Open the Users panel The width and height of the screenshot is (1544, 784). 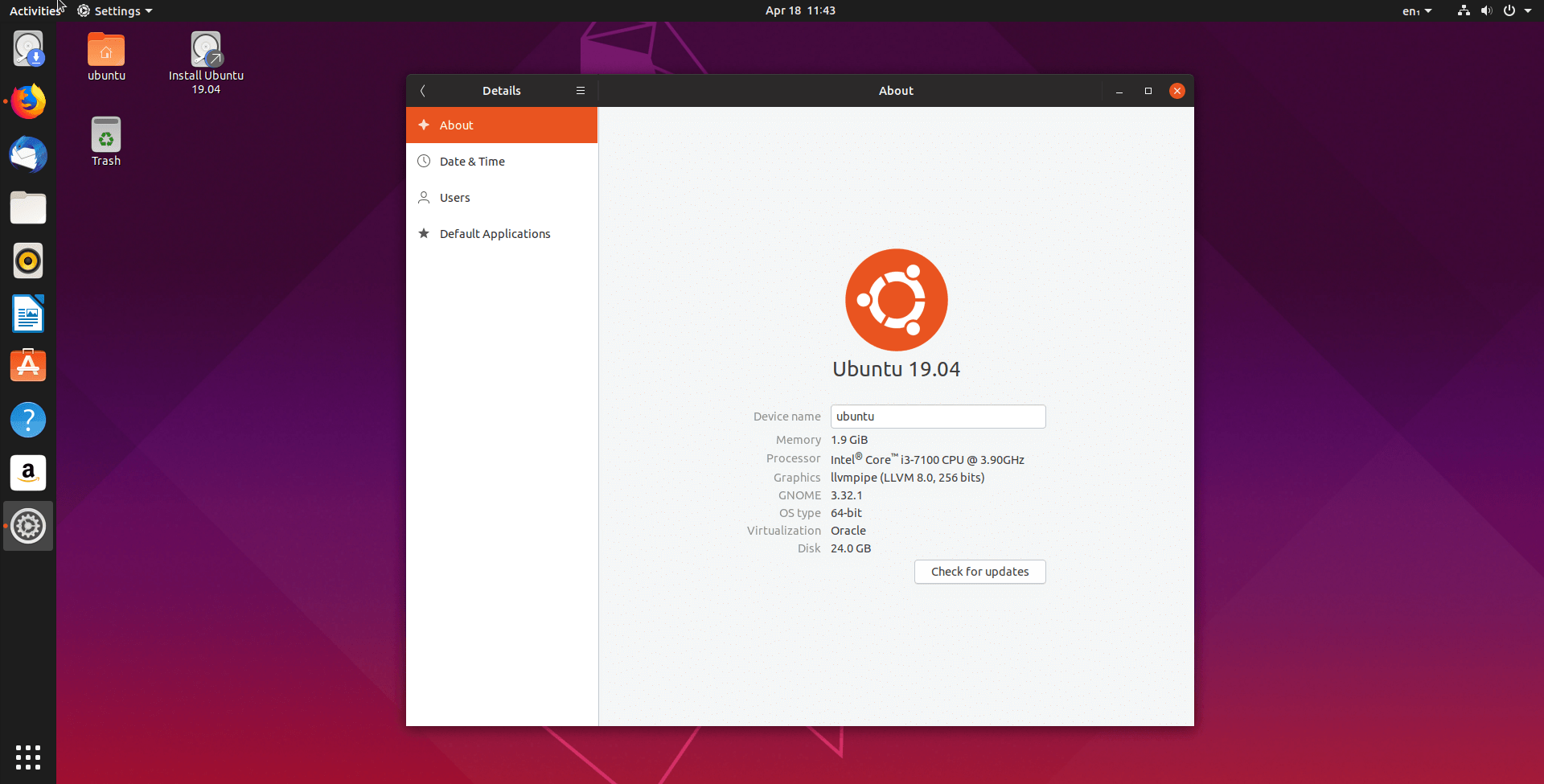(502, 198)
